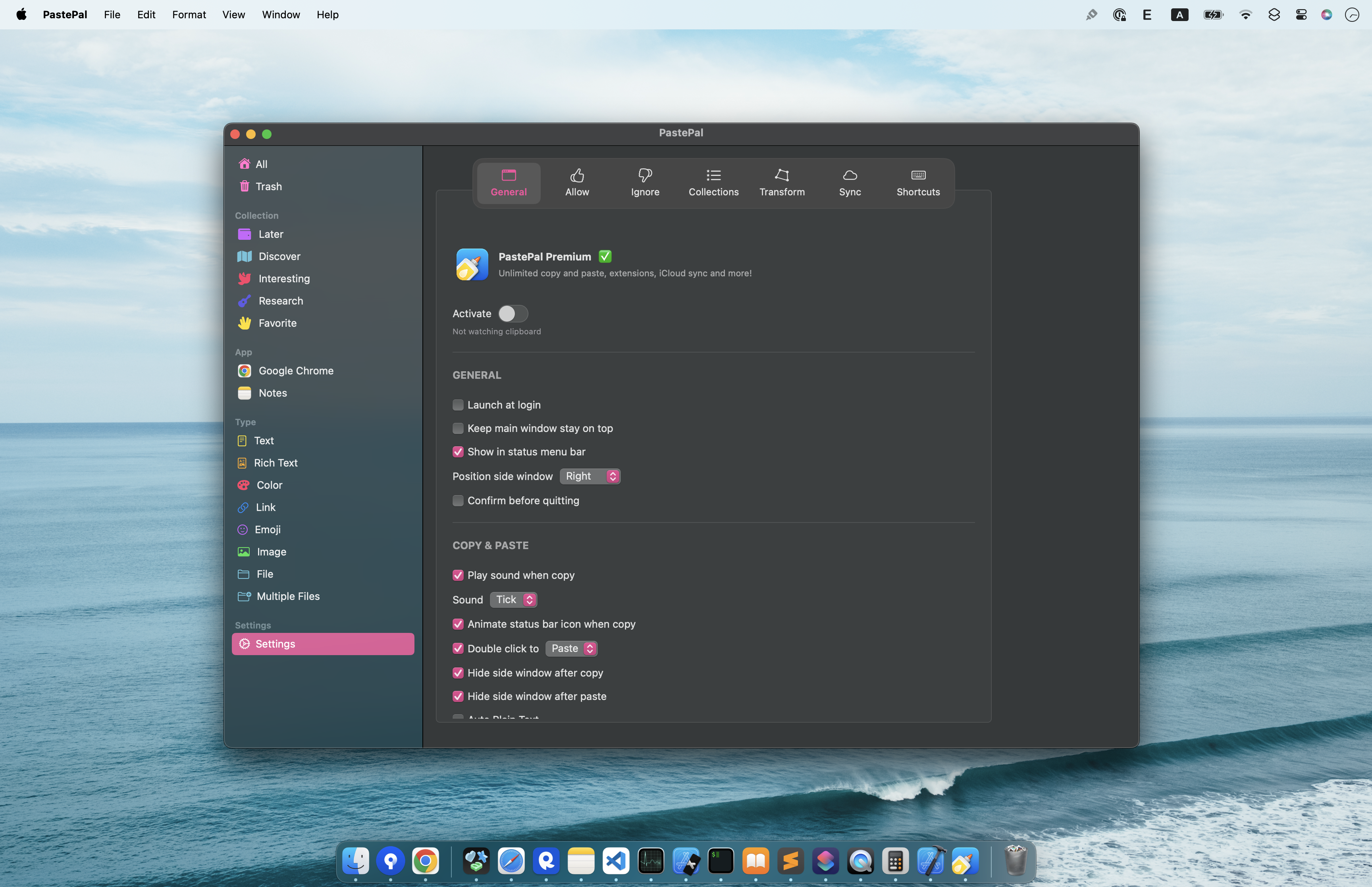Check Confirm before quitting

(458, 501)
